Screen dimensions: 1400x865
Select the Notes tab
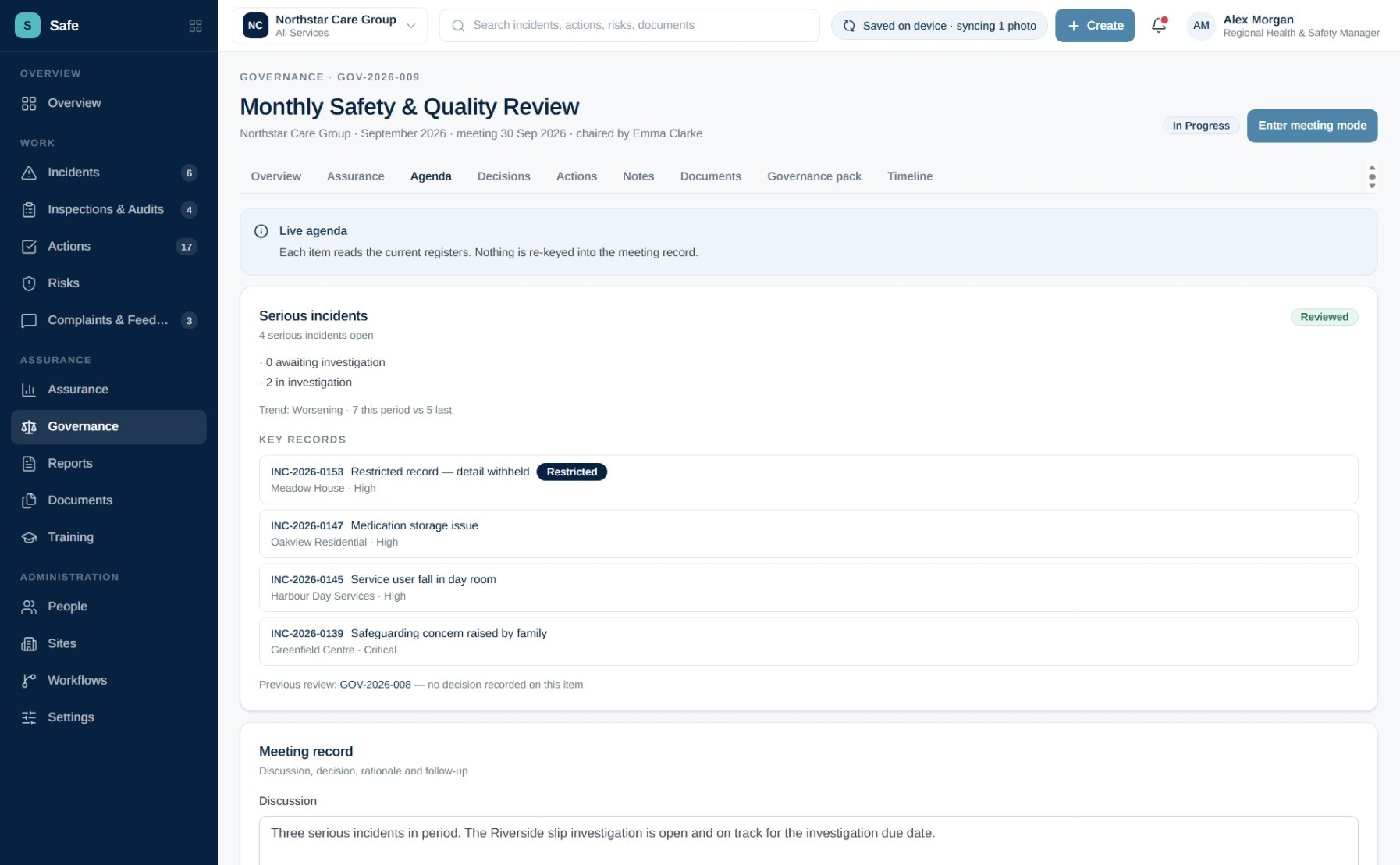tap(638, 176)
